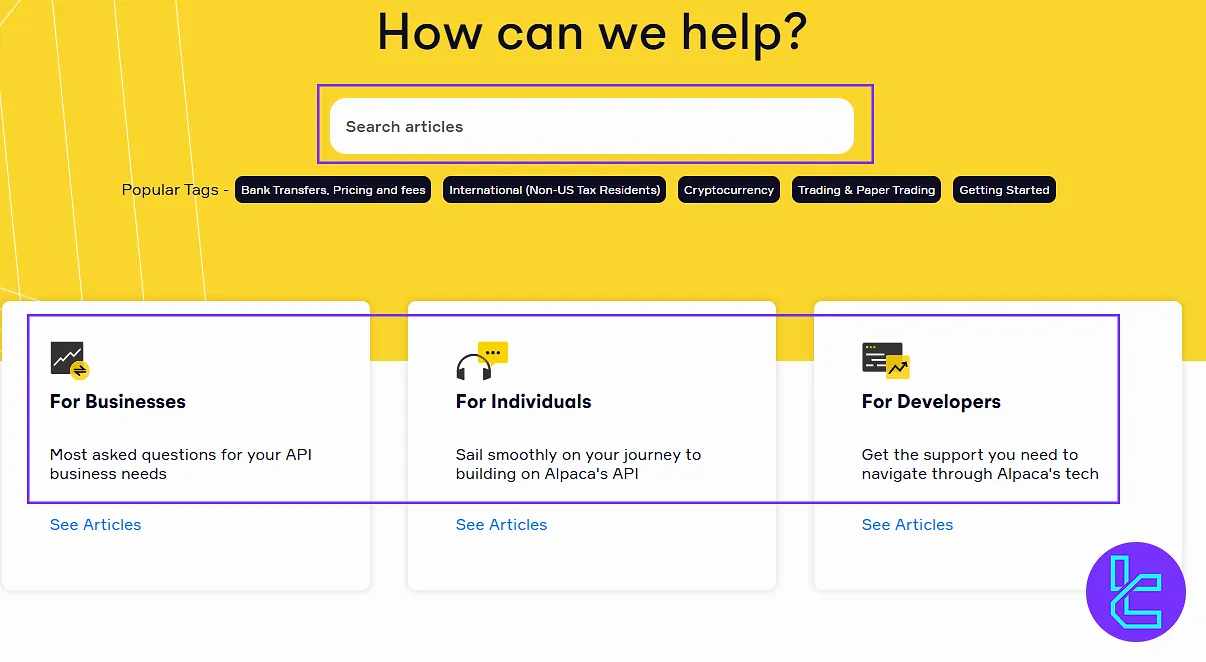Select the Trading & Paper Trading tag
The height and width of the screenshot is (662, 1206).
[866, 190]
